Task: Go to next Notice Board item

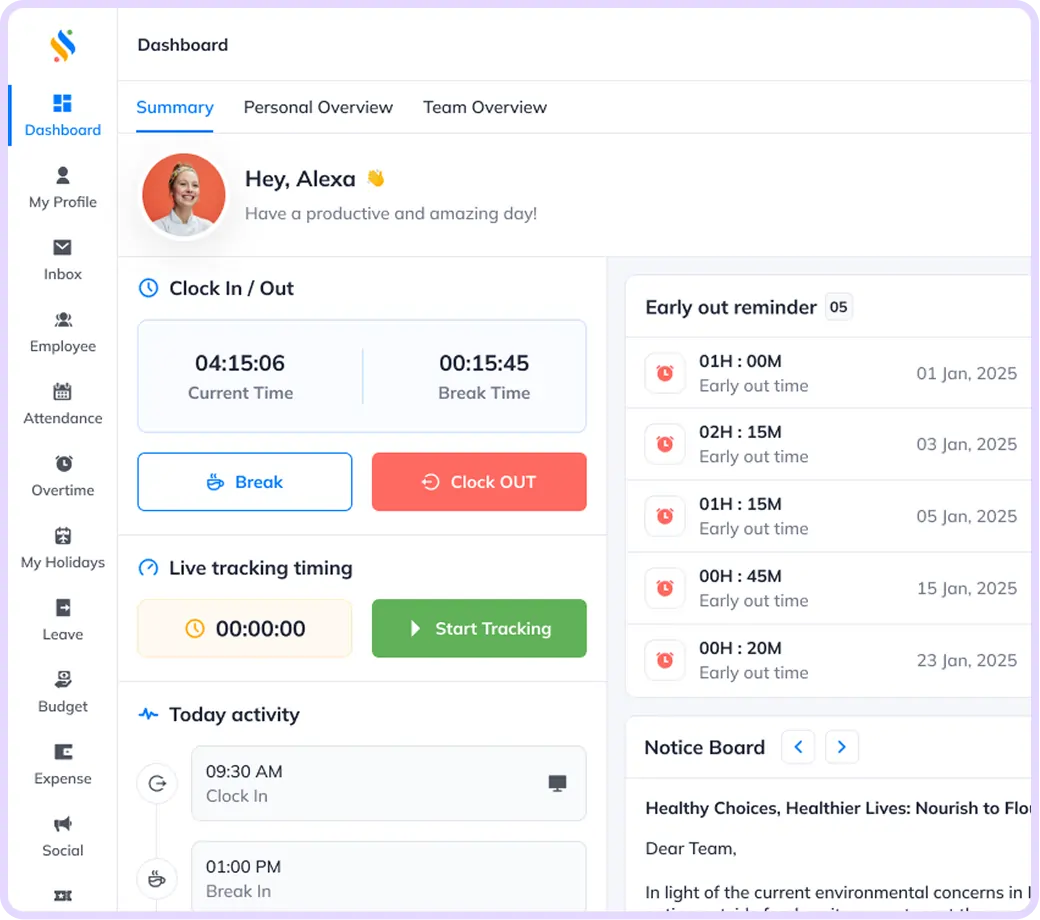Action: click(842, 748)
